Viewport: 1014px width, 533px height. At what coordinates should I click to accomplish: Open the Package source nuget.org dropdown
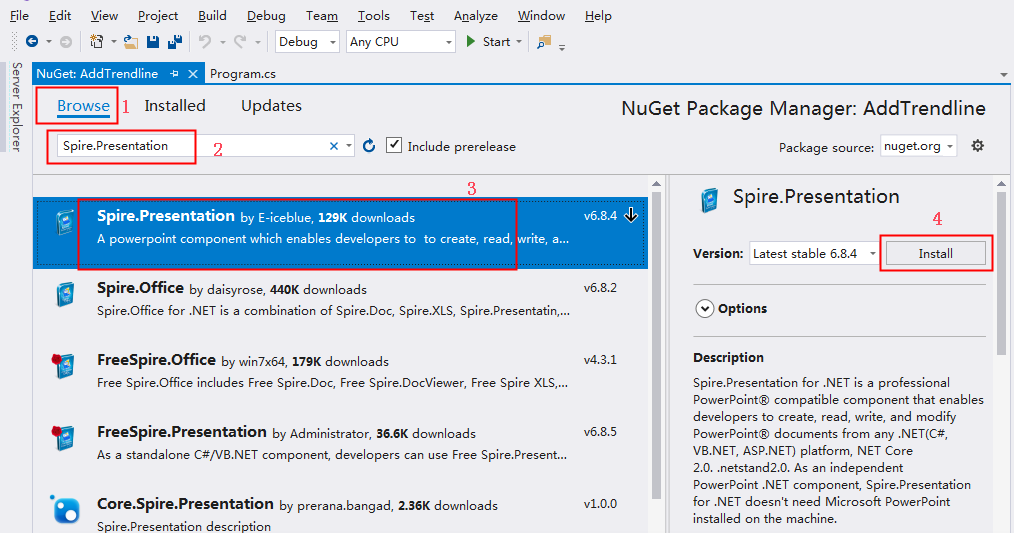click(918, 146)
